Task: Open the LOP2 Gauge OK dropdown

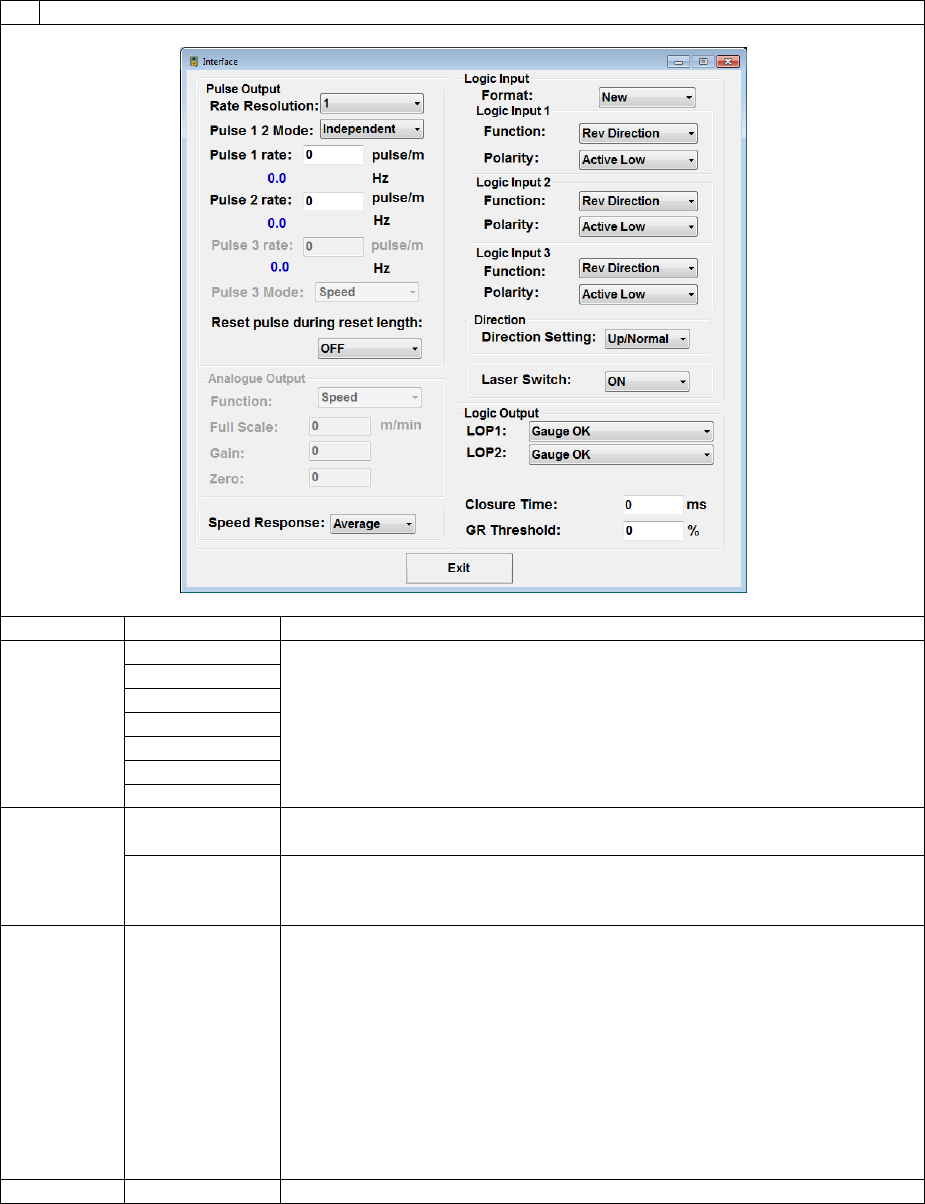Action: coord(621,455)
